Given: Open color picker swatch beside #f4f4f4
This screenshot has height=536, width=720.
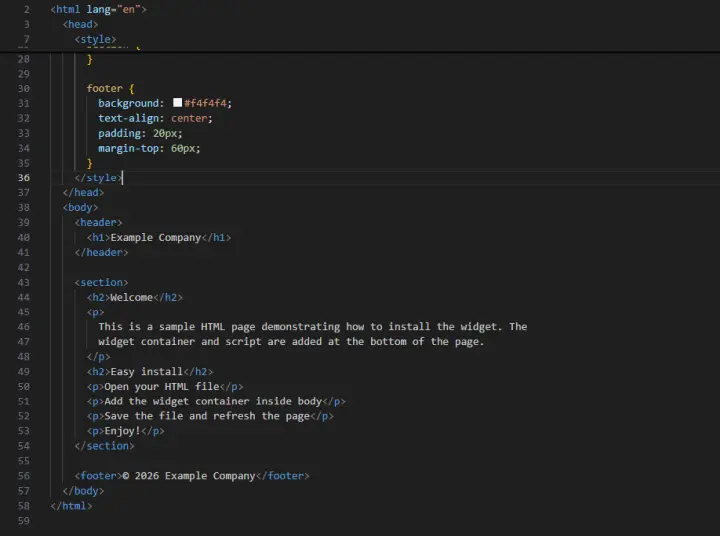Looking at the screenshot, I should pos(177,102).
